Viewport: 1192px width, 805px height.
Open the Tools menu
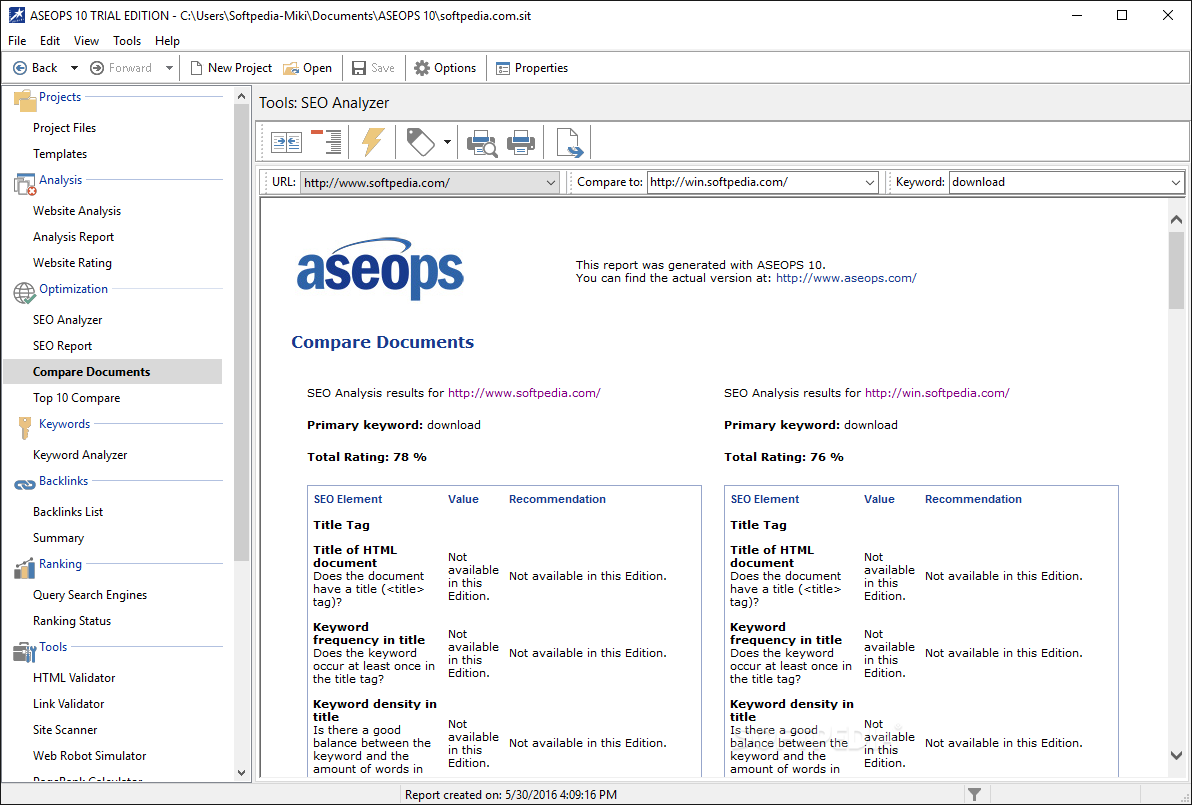(x=127, y=41)
